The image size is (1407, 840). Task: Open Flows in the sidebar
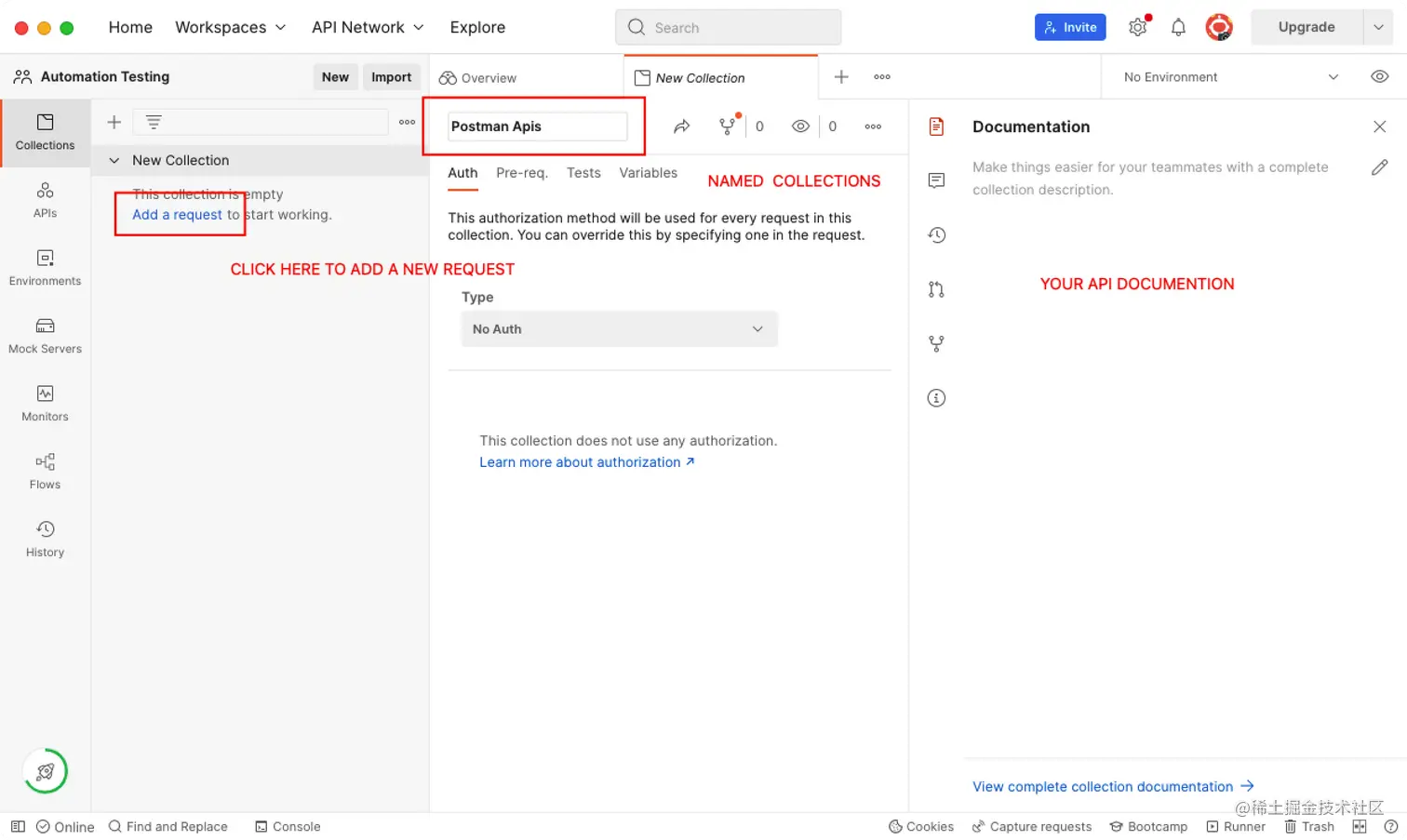click(45, 472)
